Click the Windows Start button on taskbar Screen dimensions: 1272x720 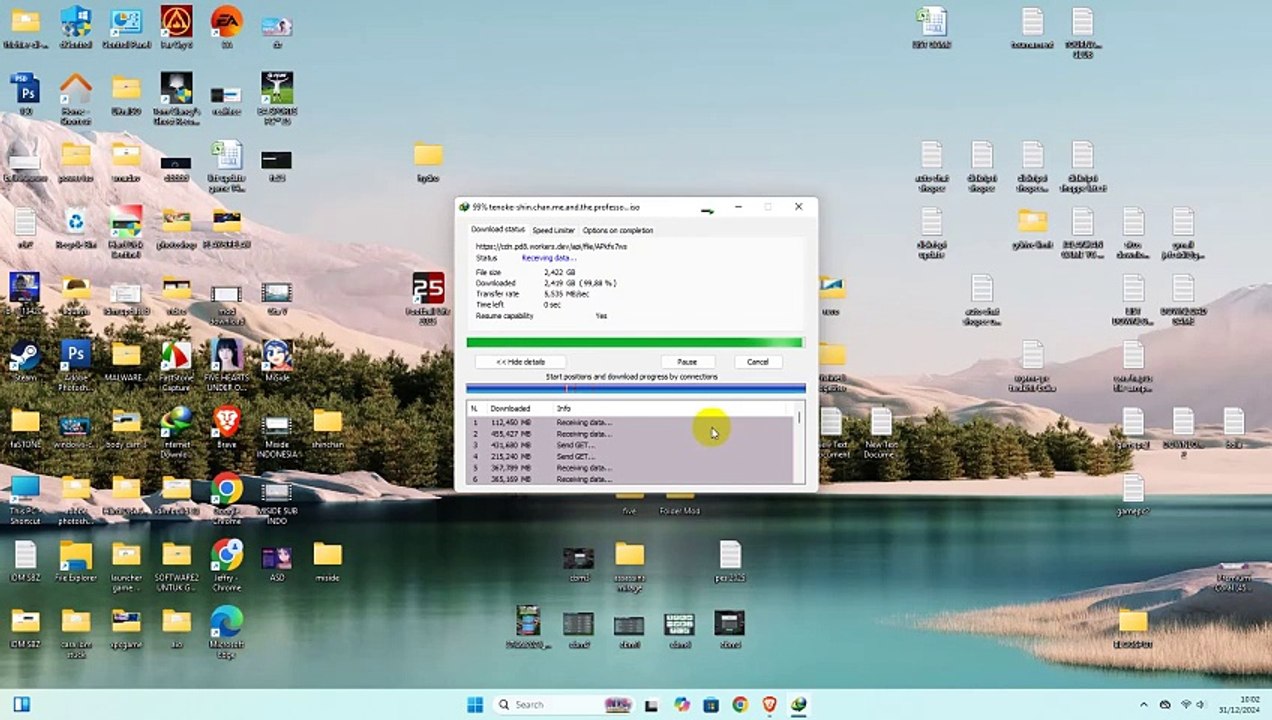(475, 704)
